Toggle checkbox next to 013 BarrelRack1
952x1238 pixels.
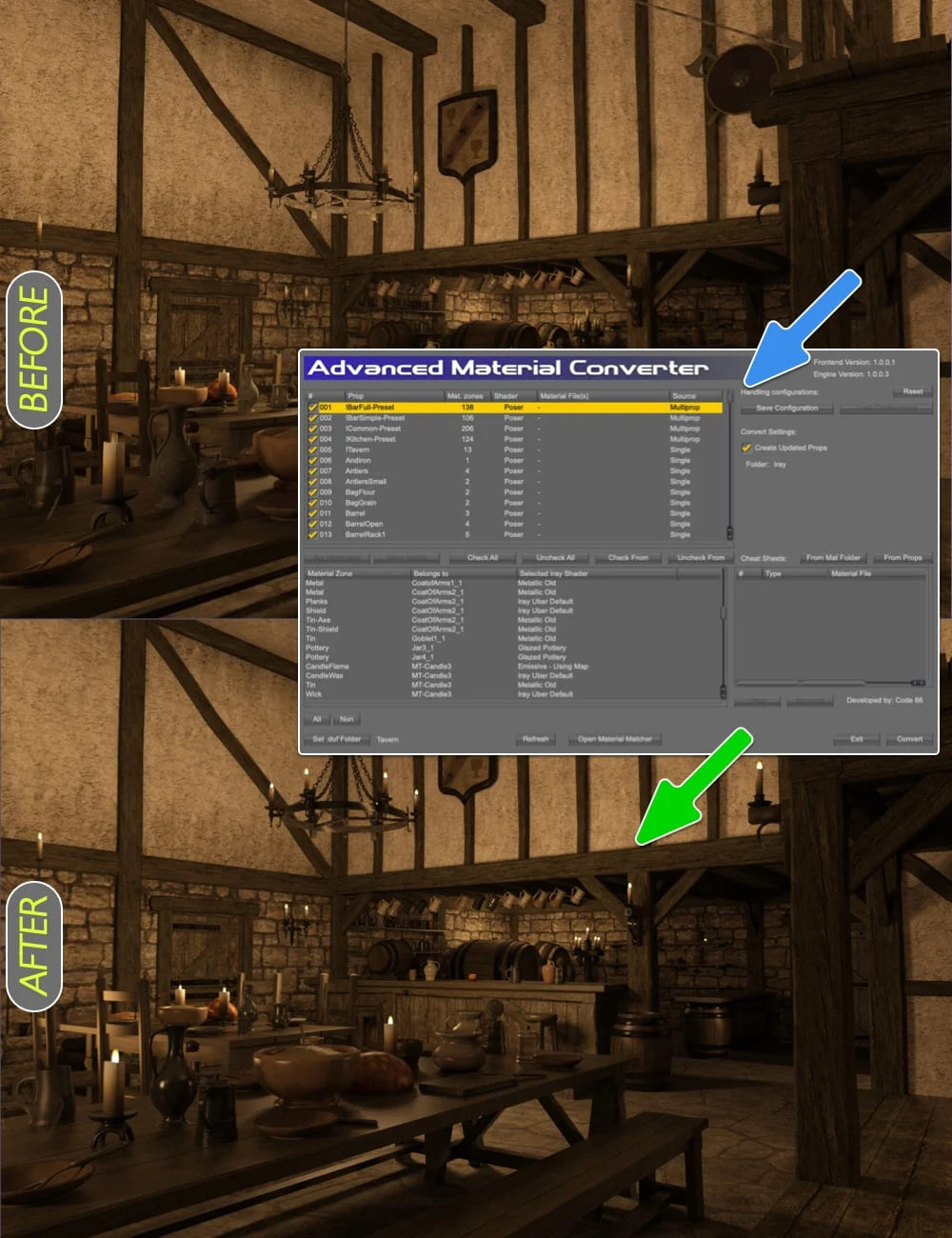coord(312,534)
